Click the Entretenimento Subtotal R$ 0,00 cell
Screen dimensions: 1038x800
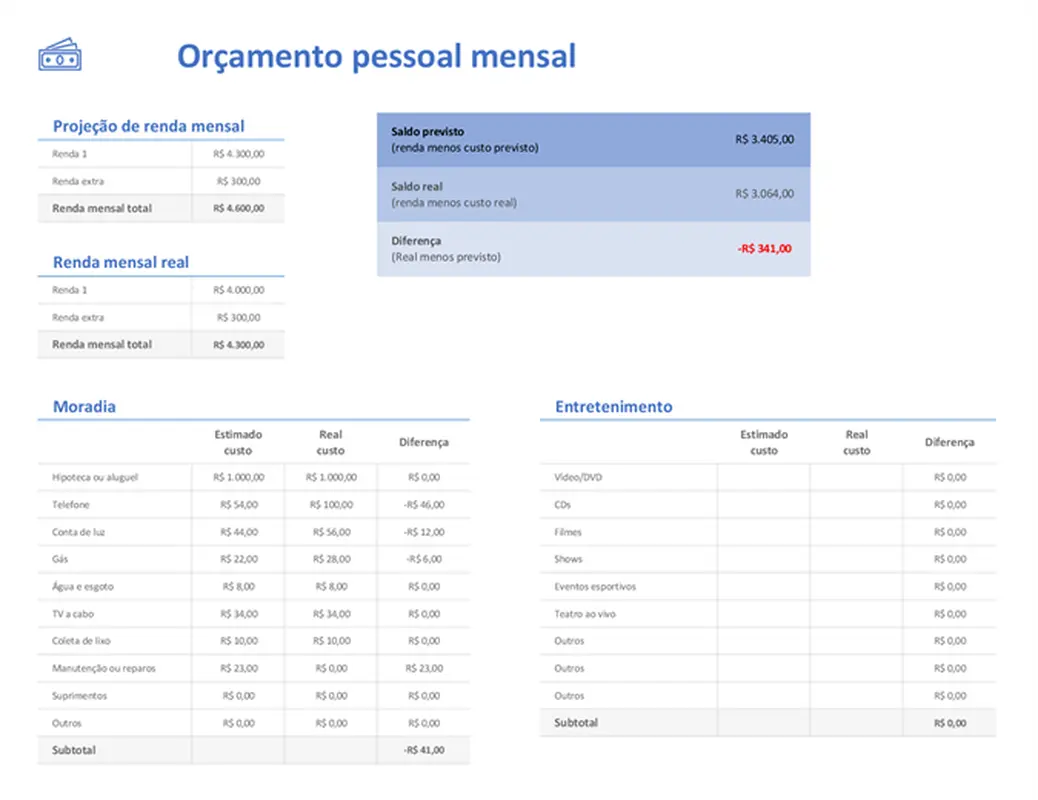click(948, 722)
